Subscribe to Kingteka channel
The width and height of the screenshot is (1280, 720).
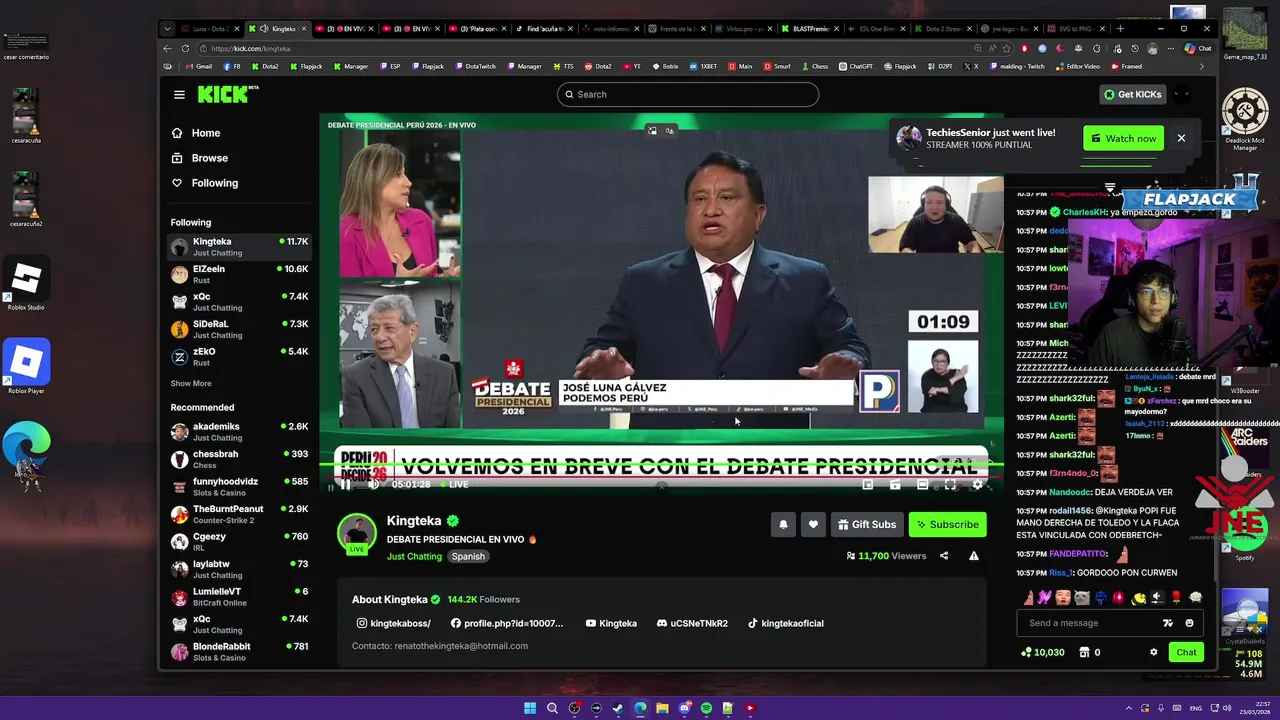947,524
